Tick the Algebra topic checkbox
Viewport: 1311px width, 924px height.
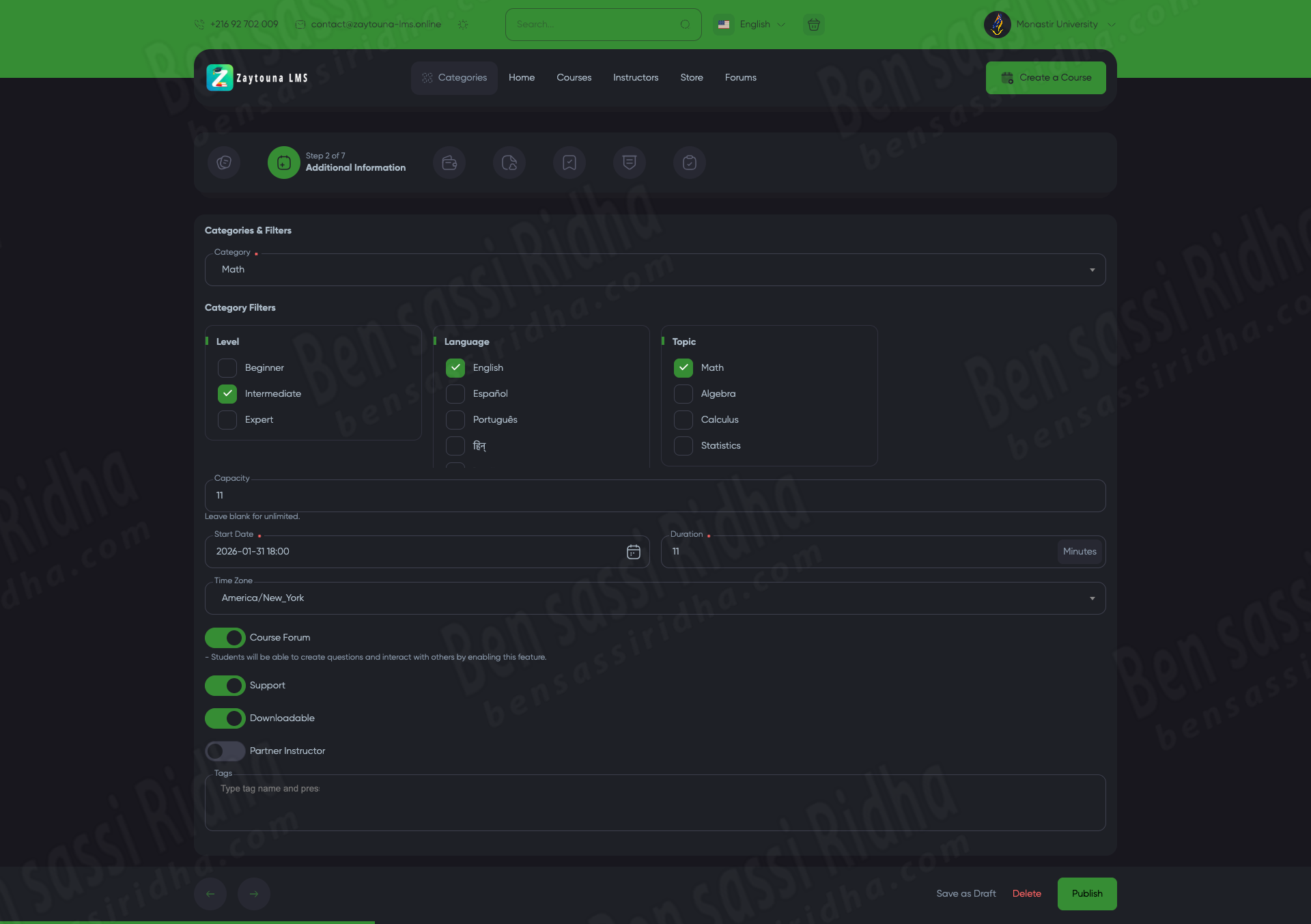(x=683, y=394)
